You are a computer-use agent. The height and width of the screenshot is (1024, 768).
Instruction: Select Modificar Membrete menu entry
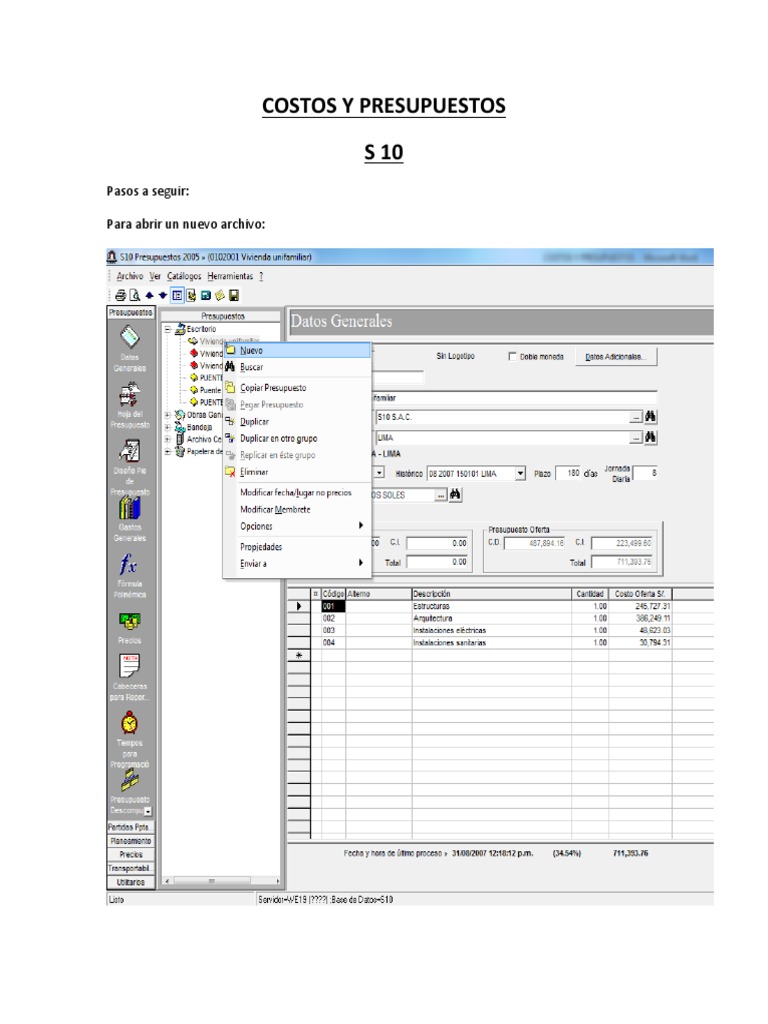click(x=298, y=509)
